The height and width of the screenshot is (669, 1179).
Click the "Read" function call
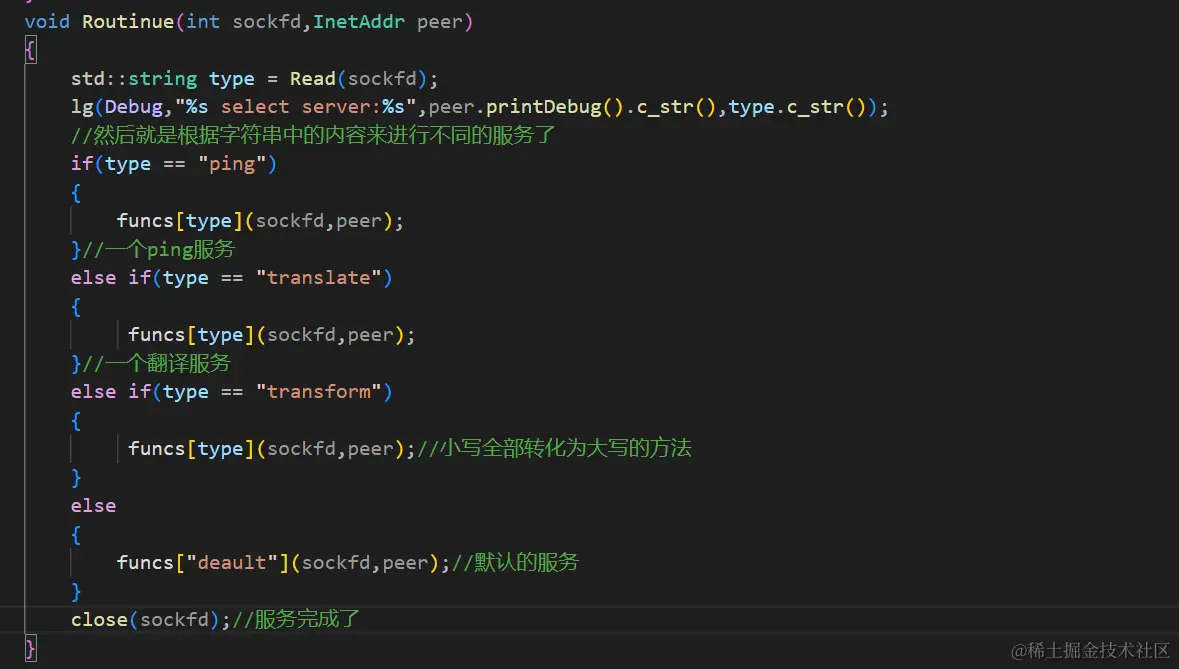pyautogui.click(x=313, y=79)
